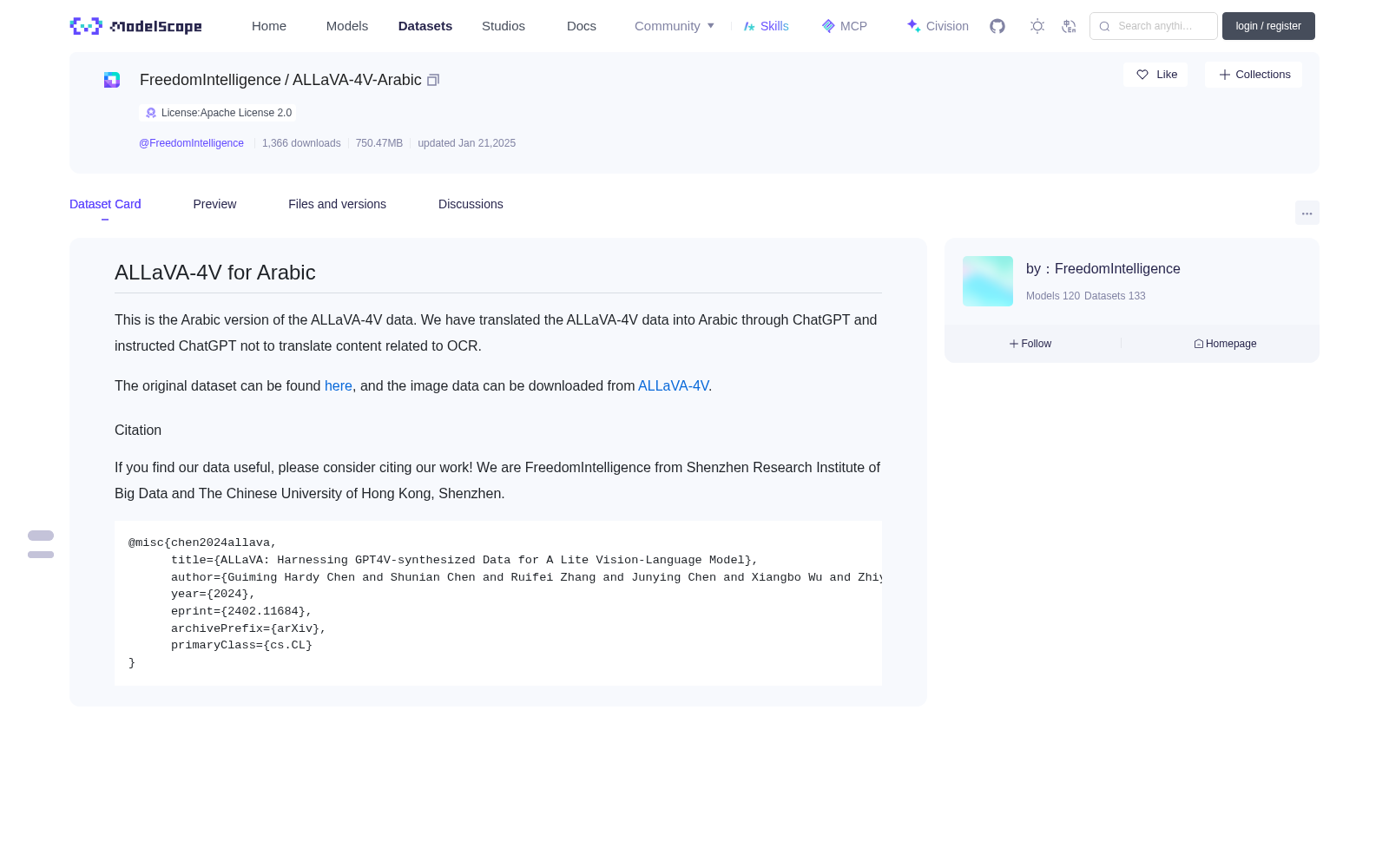
Task: Switch language with the translate icon
Action: tap(1069, 26)
